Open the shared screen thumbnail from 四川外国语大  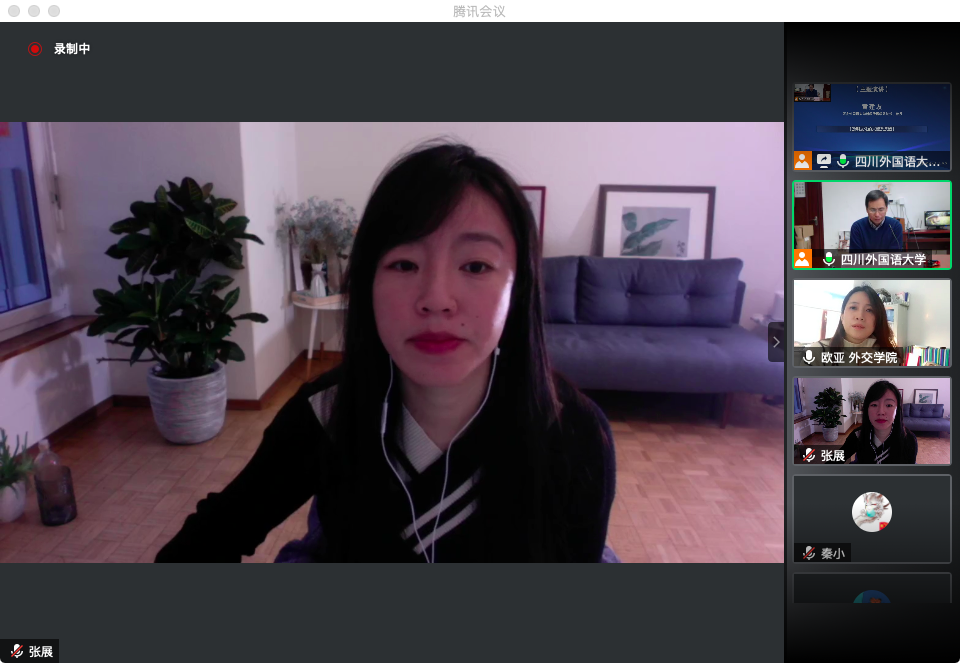pyautogui.click(x=871, y=117)
